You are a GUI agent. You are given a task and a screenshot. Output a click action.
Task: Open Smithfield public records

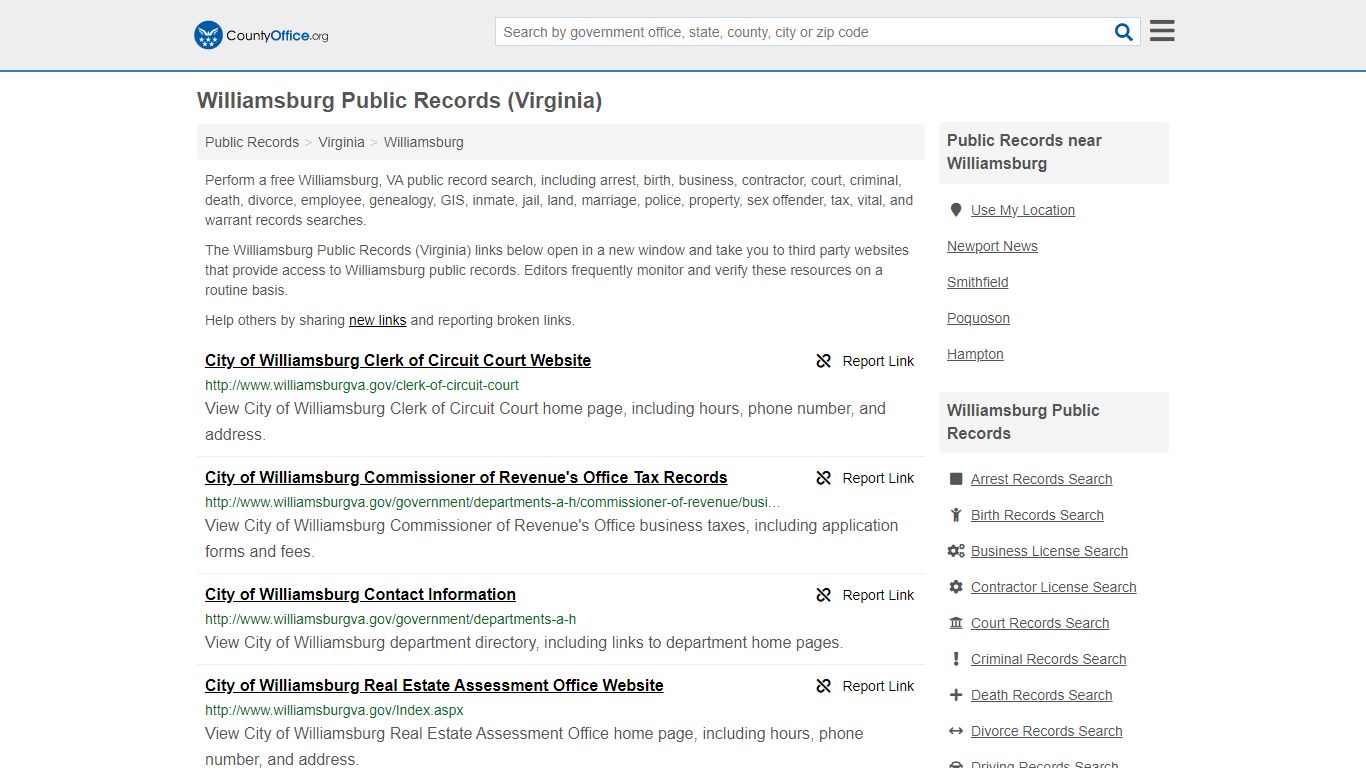pos(977,282)
